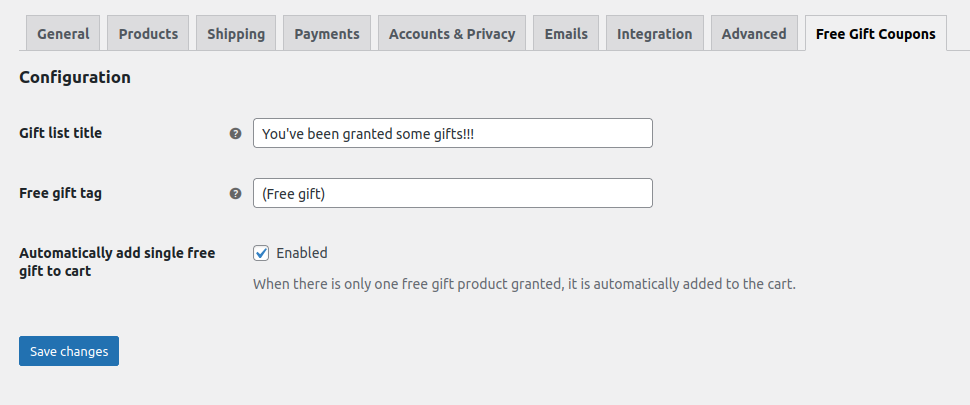Viewport: 970px width, 405px height.
Task: Click into the Free gift tag field
Action: (452, 193)
